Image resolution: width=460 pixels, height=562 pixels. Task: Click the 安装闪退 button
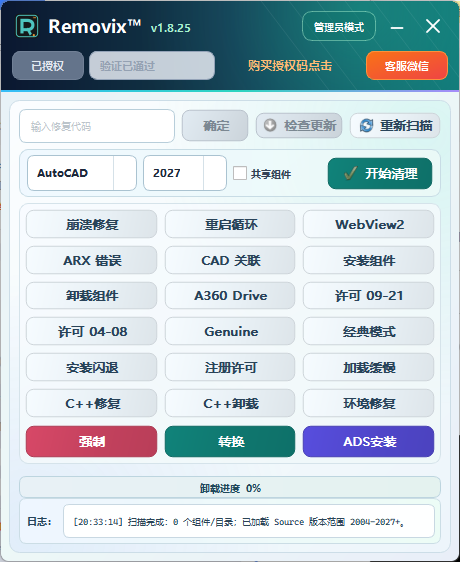pos(91,367)
